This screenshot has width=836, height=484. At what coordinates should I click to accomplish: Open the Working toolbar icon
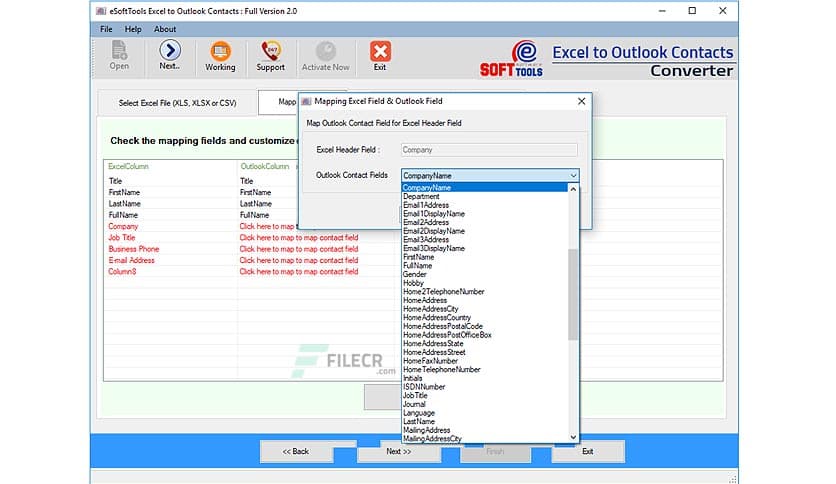[220, 56]
